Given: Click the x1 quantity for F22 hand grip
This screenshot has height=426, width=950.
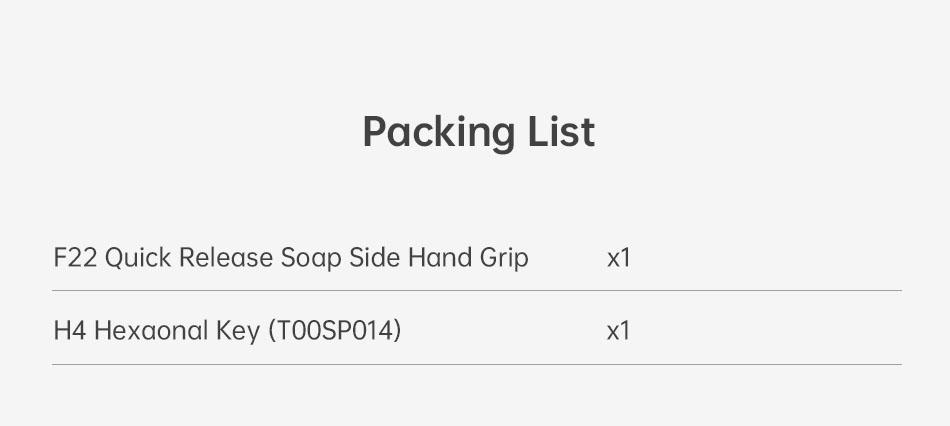Looking at the screenshot, I should pyautogui.click(x=619, y=258).
